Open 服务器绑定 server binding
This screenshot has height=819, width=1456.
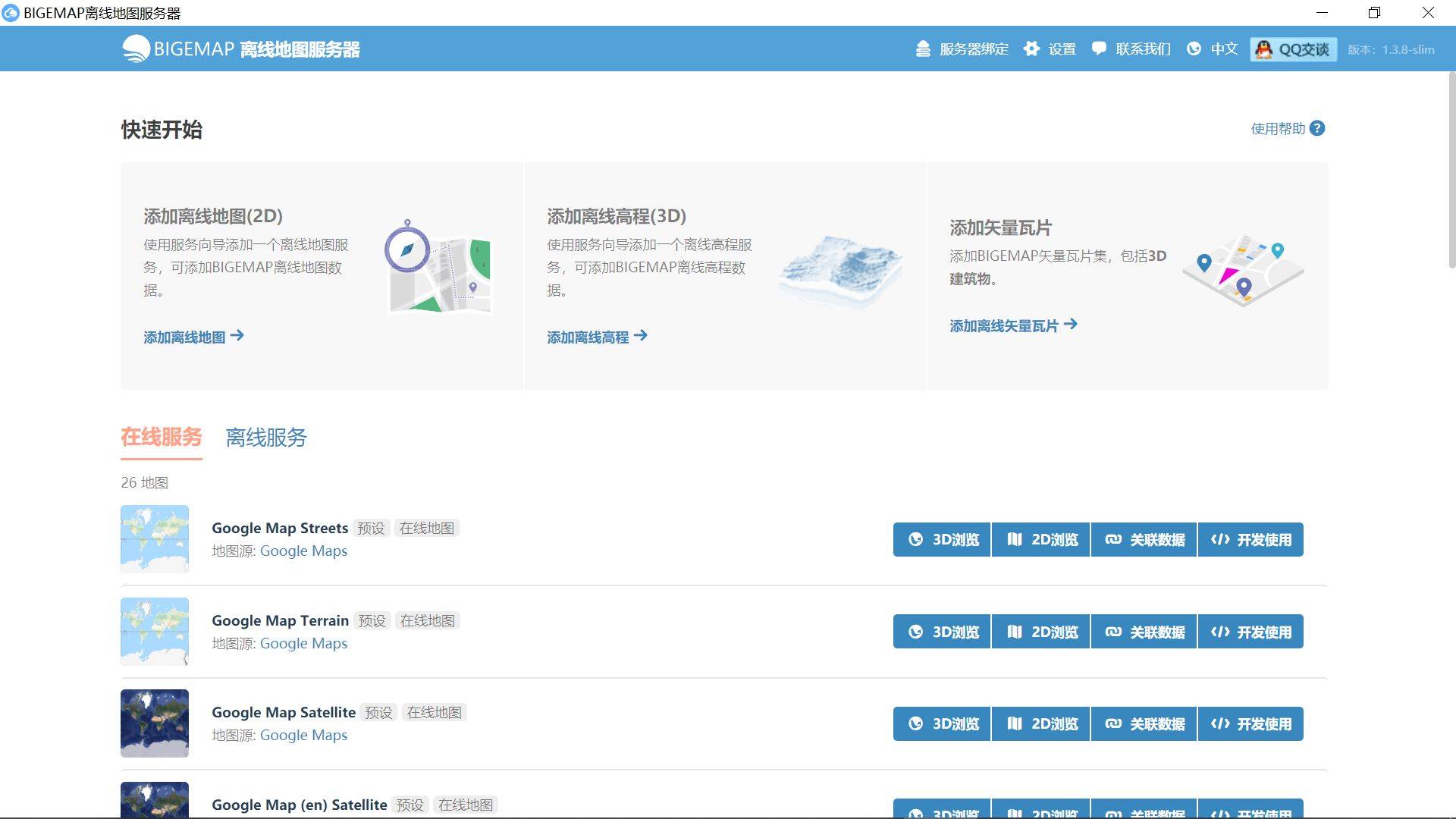click(962, 49)
